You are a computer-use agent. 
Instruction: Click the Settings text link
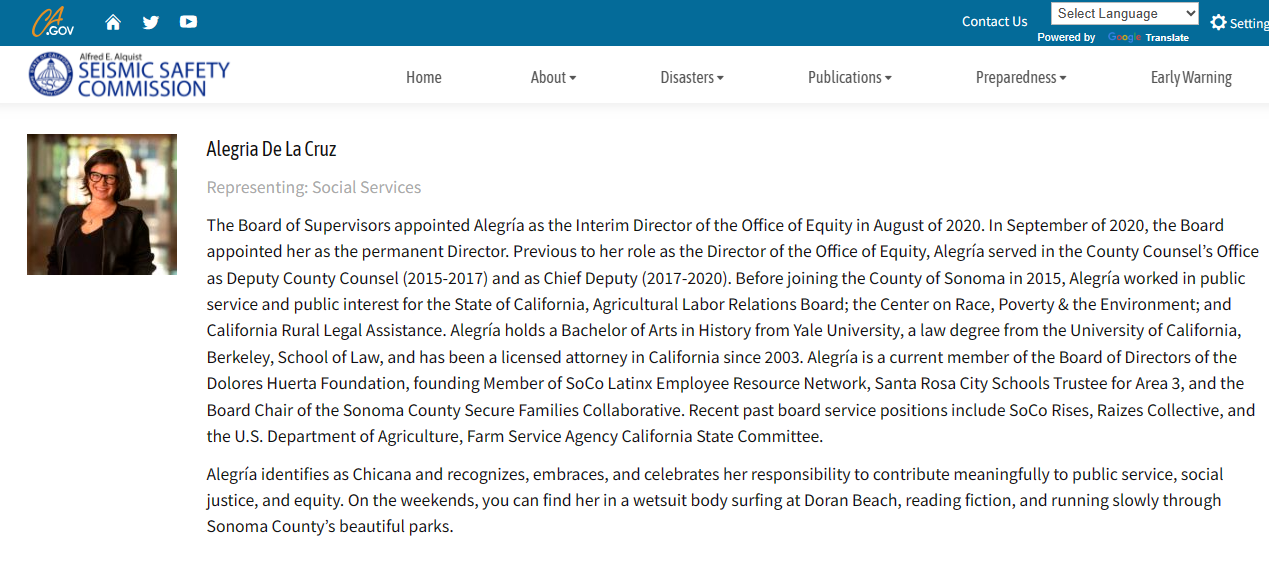point(1249,23)
